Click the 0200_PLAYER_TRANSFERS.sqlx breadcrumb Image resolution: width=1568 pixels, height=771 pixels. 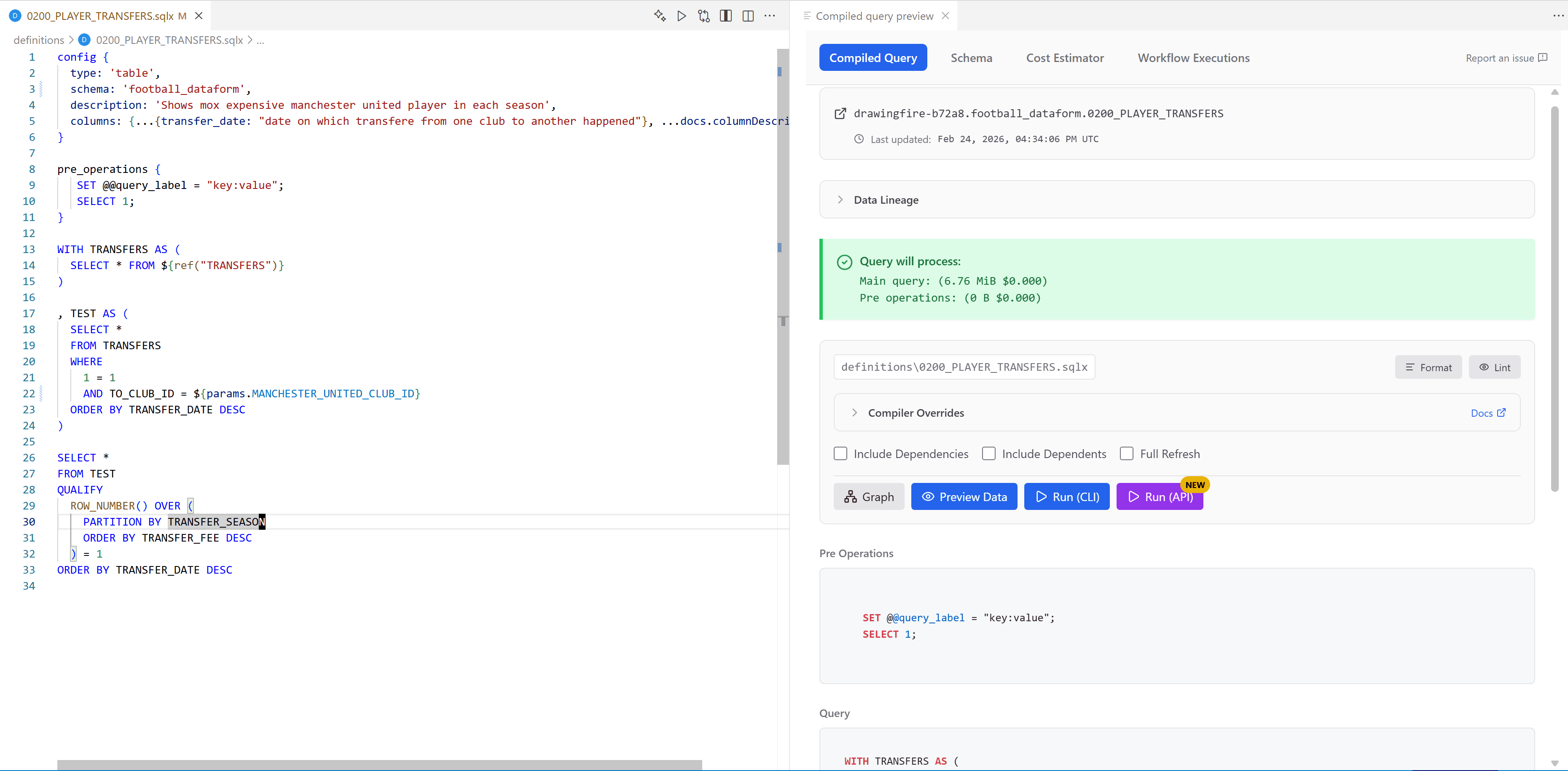pos(169,40)
